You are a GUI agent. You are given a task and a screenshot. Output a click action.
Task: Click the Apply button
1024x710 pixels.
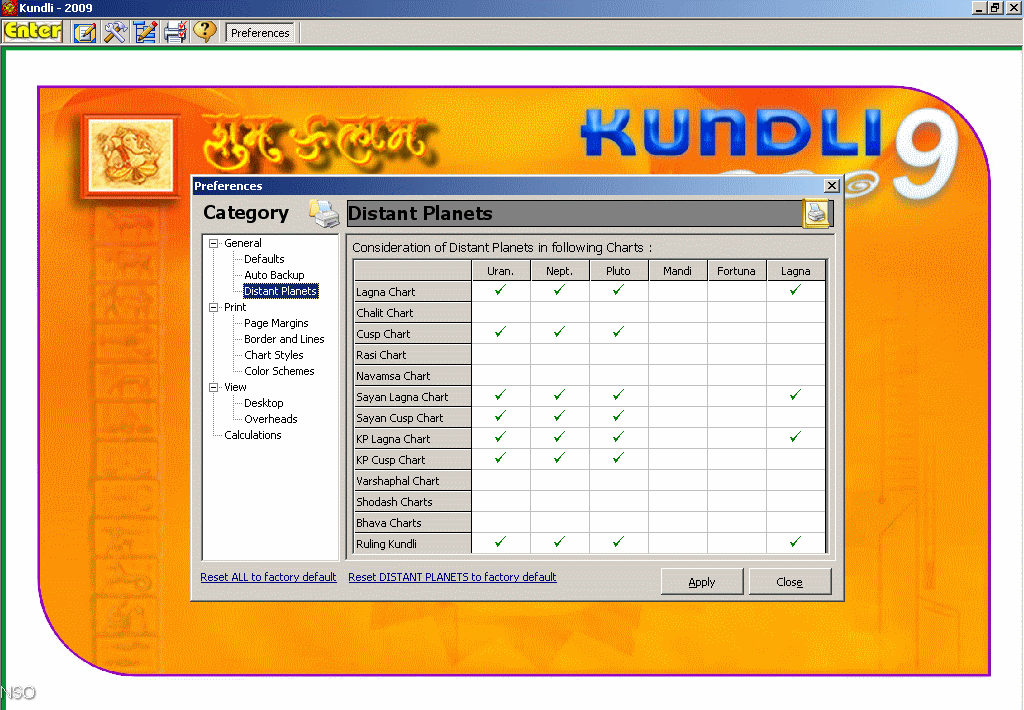point(702,582)
